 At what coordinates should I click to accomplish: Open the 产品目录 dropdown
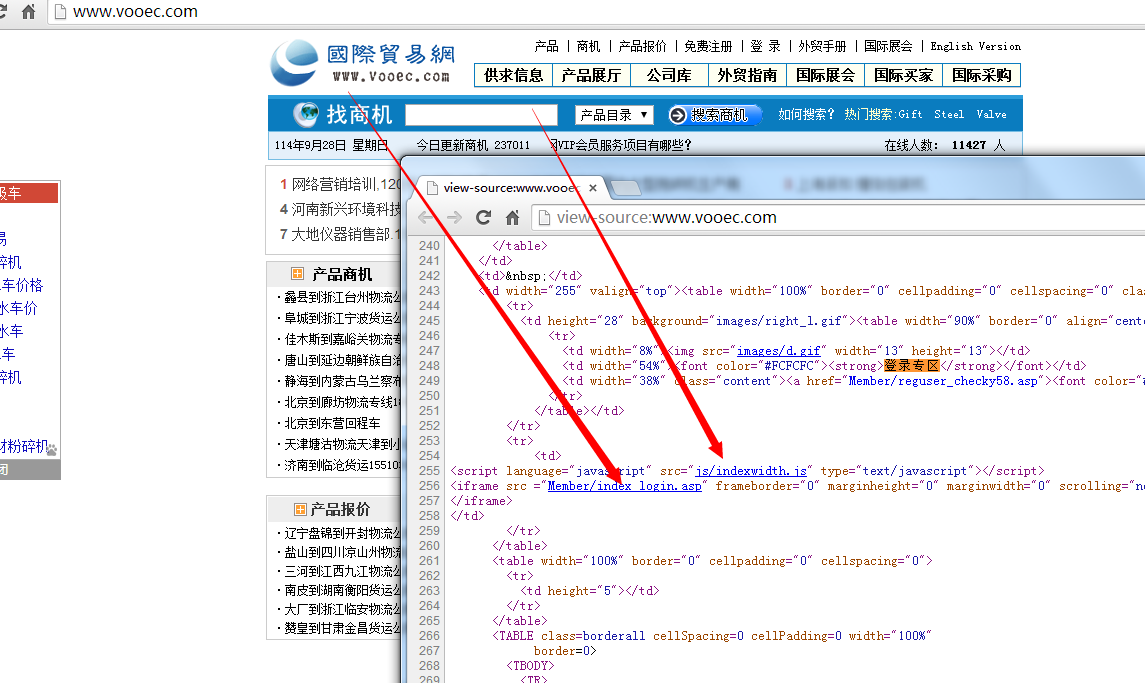point(614,115)
